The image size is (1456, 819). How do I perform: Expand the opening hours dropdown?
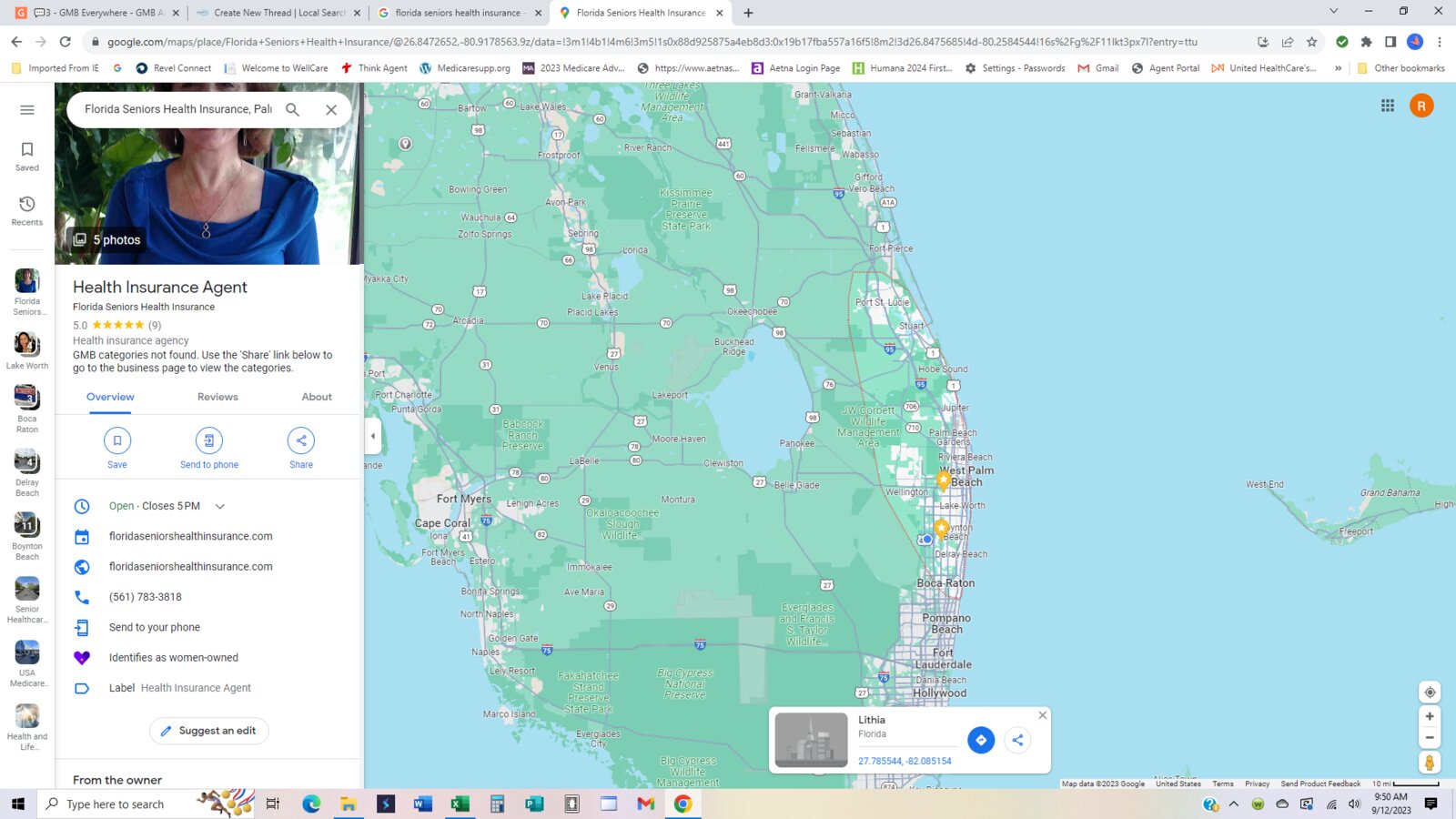219,506
